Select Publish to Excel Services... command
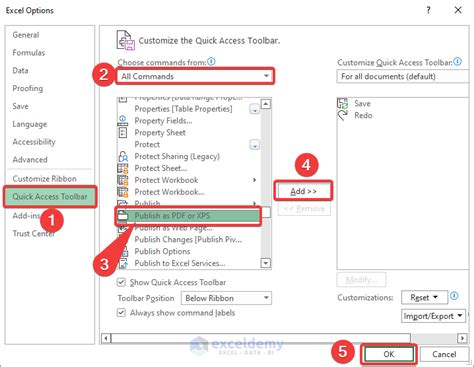The width and height of the screenshot is (474, 367). (x=180, y=263)
